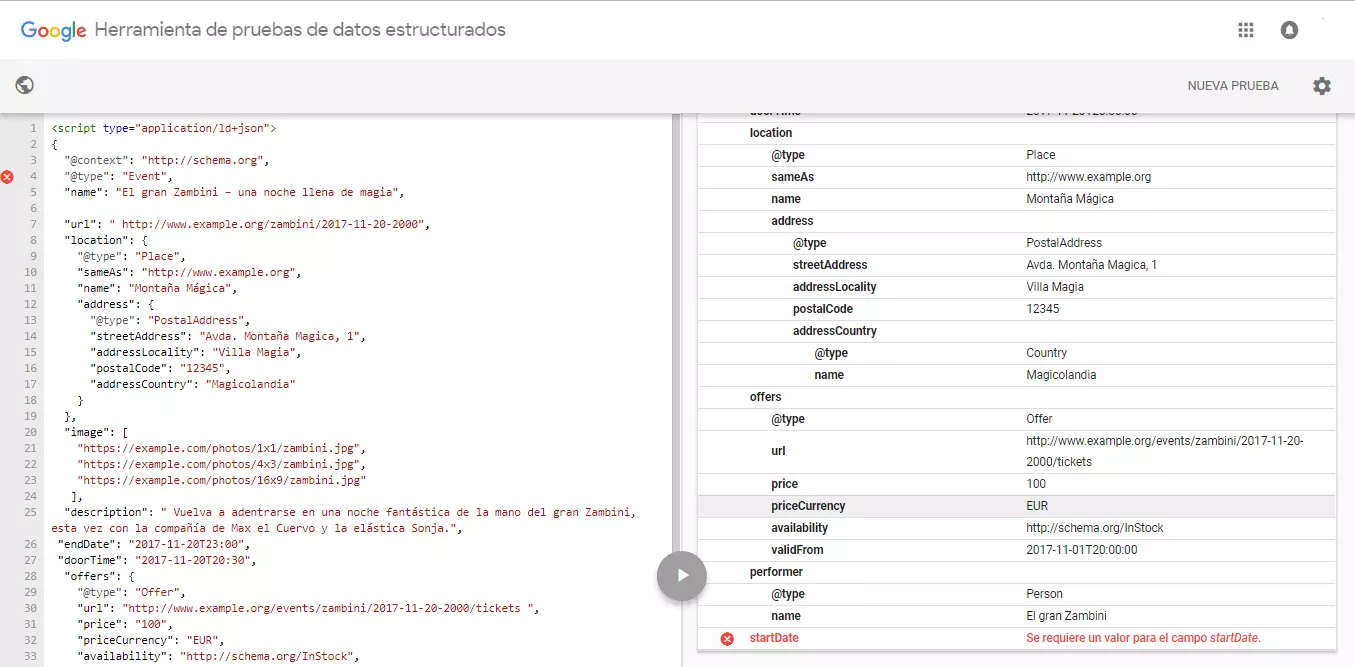Click the priceCurrency row
This screenshot has height=667, width=1355.
1016,506
